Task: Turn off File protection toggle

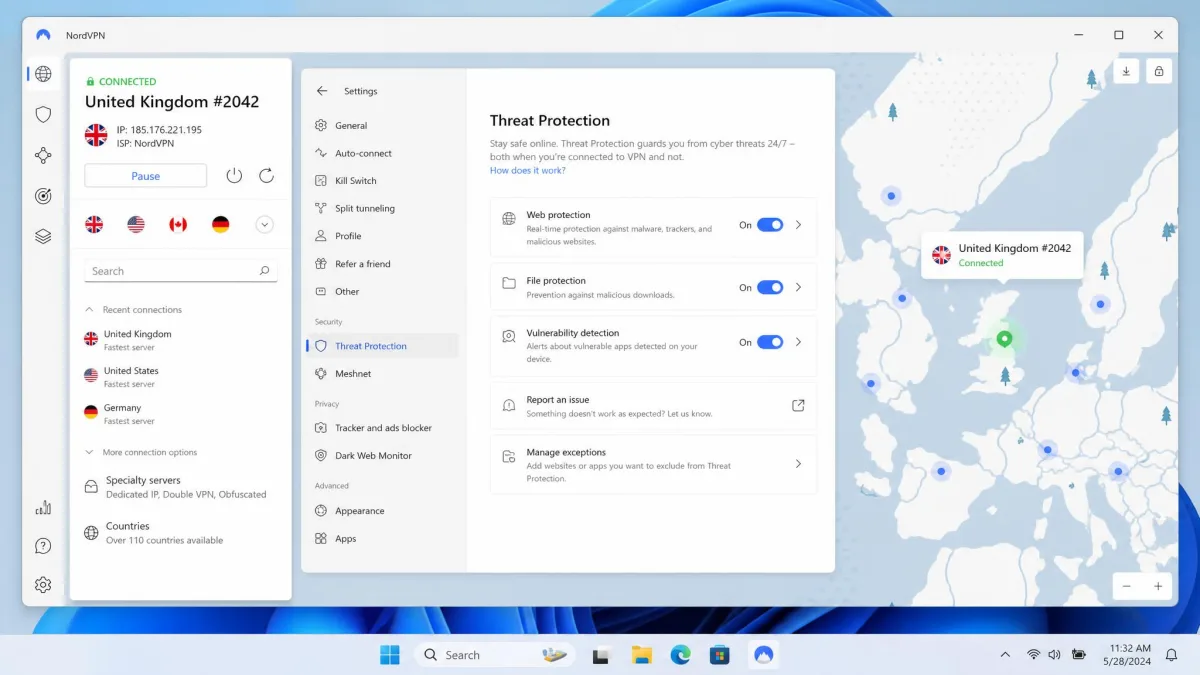Action: click(770, 288)
